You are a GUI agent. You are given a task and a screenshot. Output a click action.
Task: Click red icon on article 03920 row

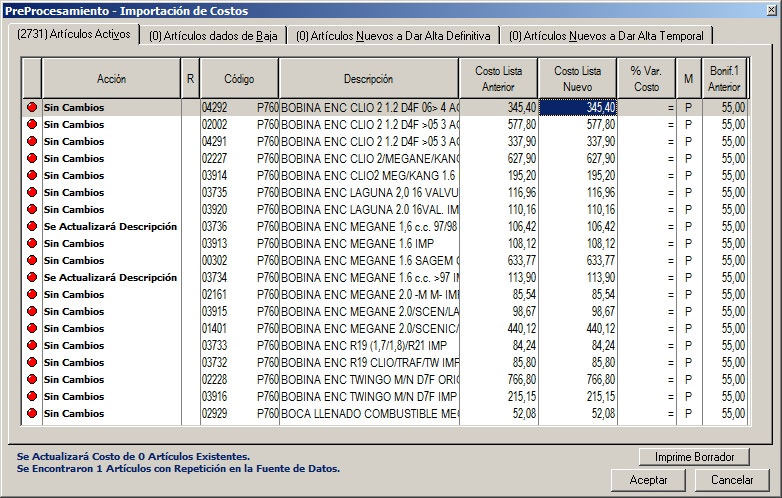[x=32, y=209]
